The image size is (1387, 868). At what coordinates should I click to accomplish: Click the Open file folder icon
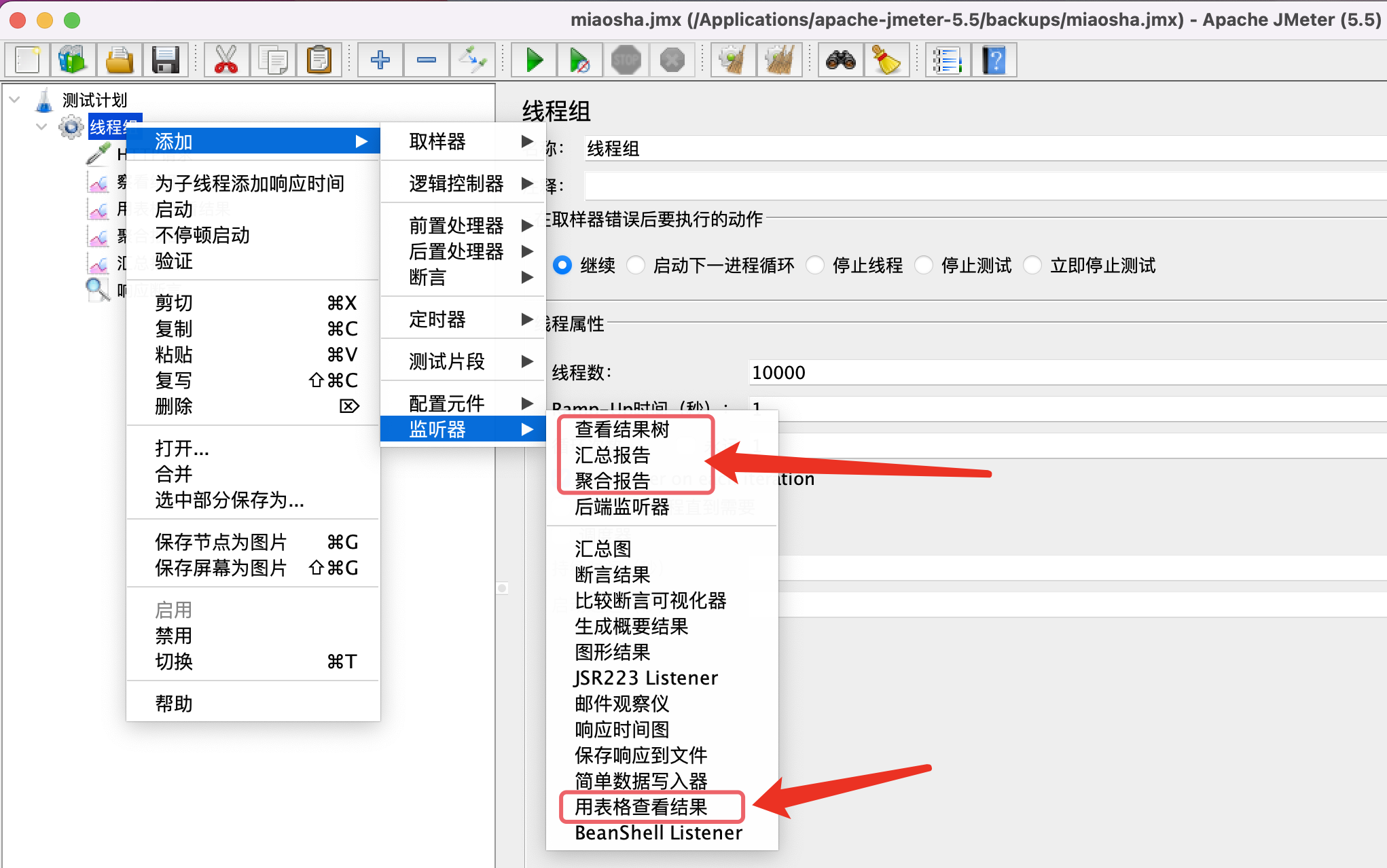(119, 60)
